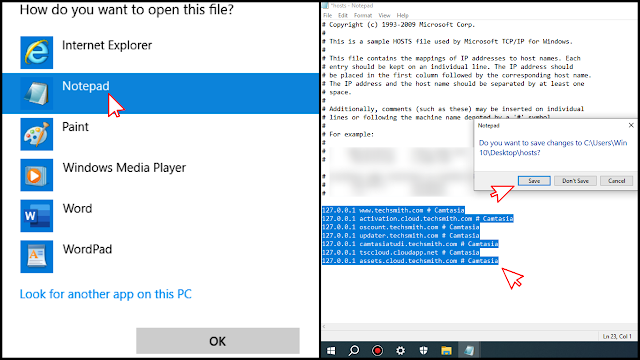Open the Format menu in Notepad
This screenshot has height=360, width=640.
(363, 16)
